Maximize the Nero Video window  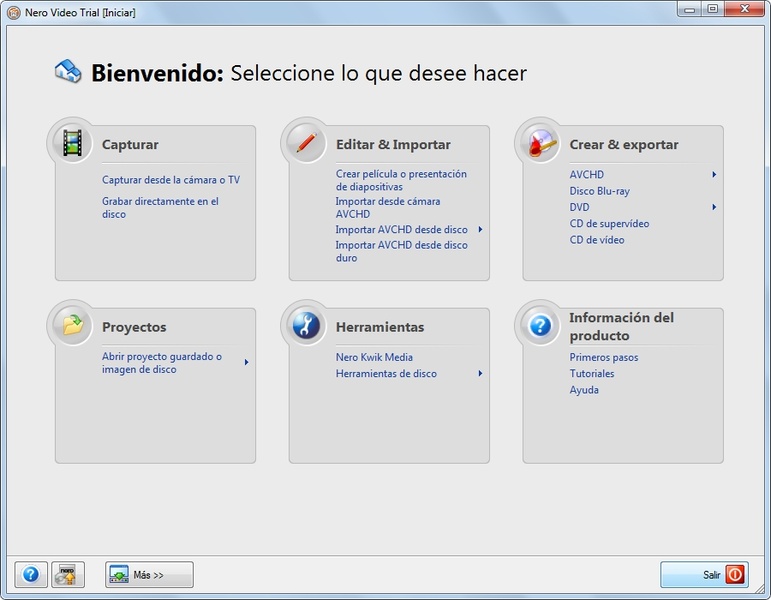click(712, 9)
